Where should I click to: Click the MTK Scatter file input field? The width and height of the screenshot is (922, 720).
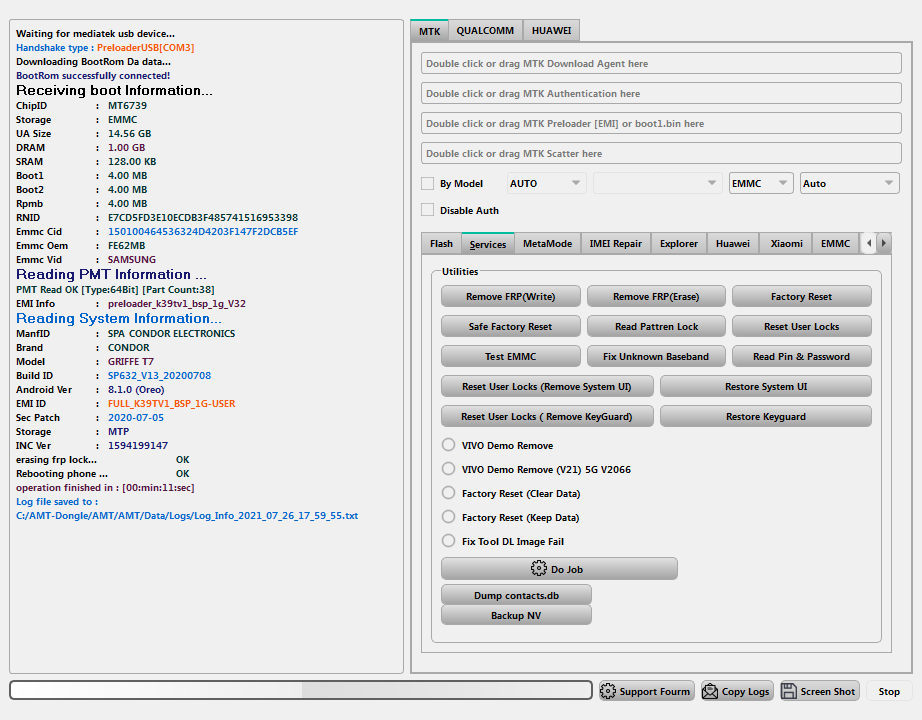[x=661, y=154]
